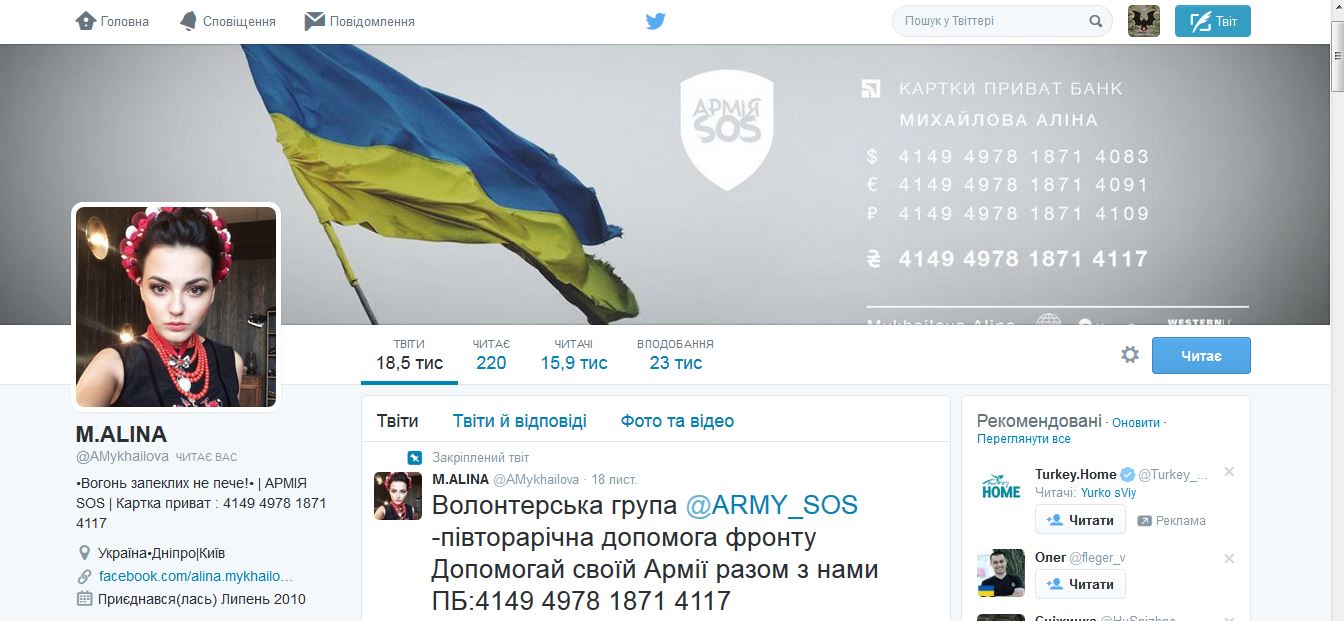Dismiss Олег recommendation
1344x621 pixels.
tap(1229, 558)
